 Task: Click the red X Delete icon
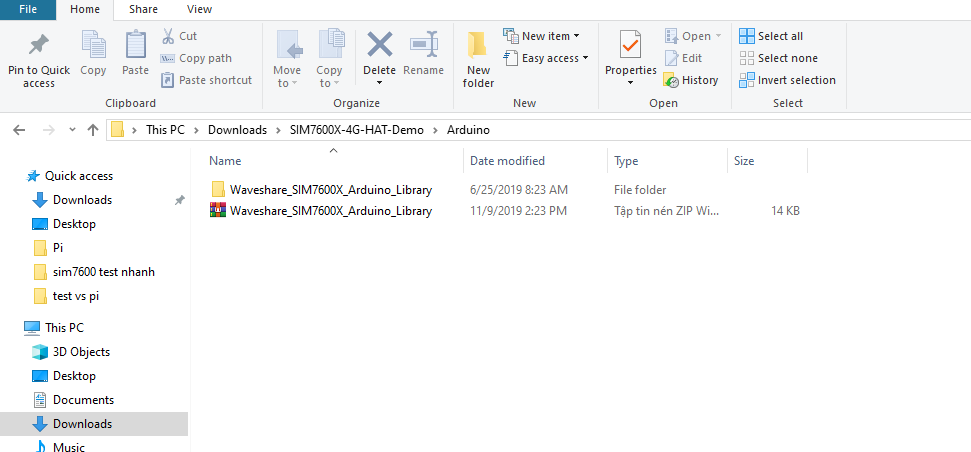click(x=380, y=45)
